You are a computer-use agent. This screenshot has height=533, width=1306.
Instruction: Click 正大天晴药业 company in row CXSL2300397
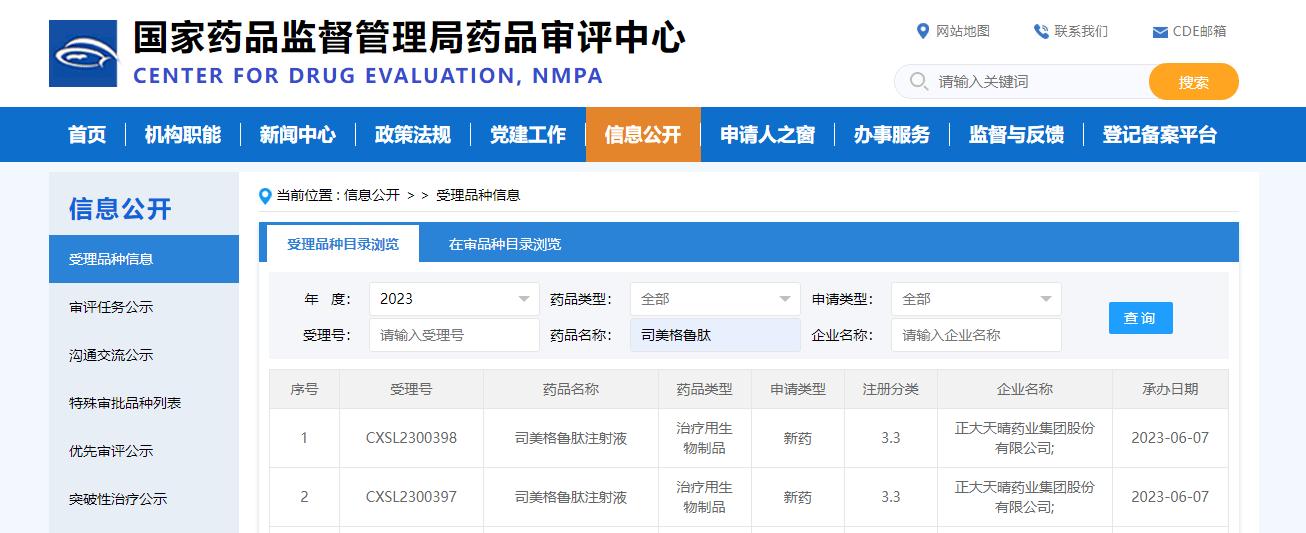[1025, 497]
